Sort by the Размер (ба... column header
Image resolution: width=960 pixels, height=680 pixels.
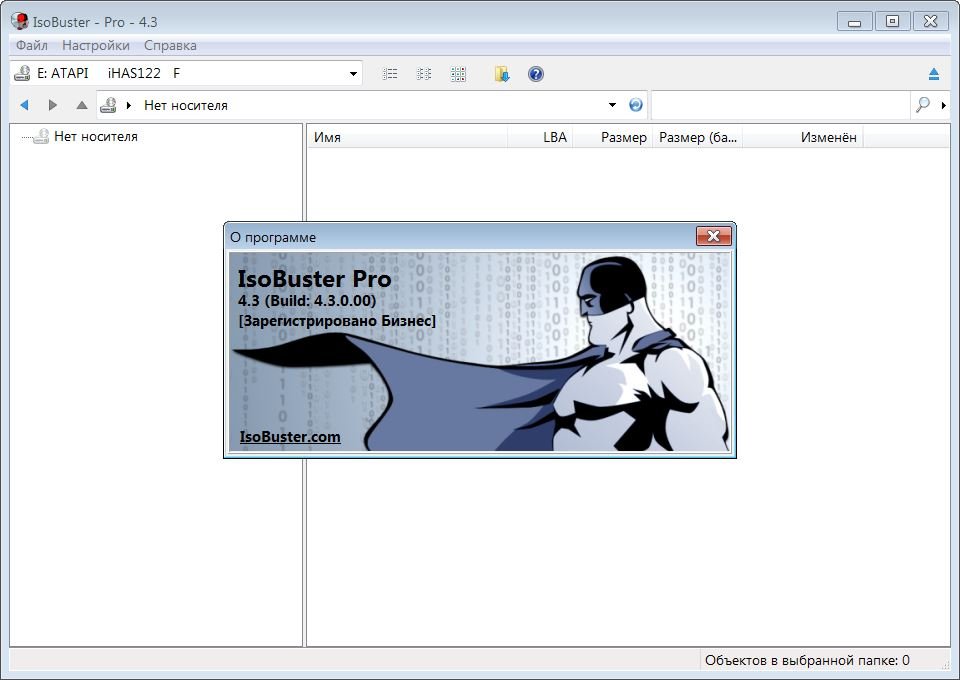(x=697, y=137)
